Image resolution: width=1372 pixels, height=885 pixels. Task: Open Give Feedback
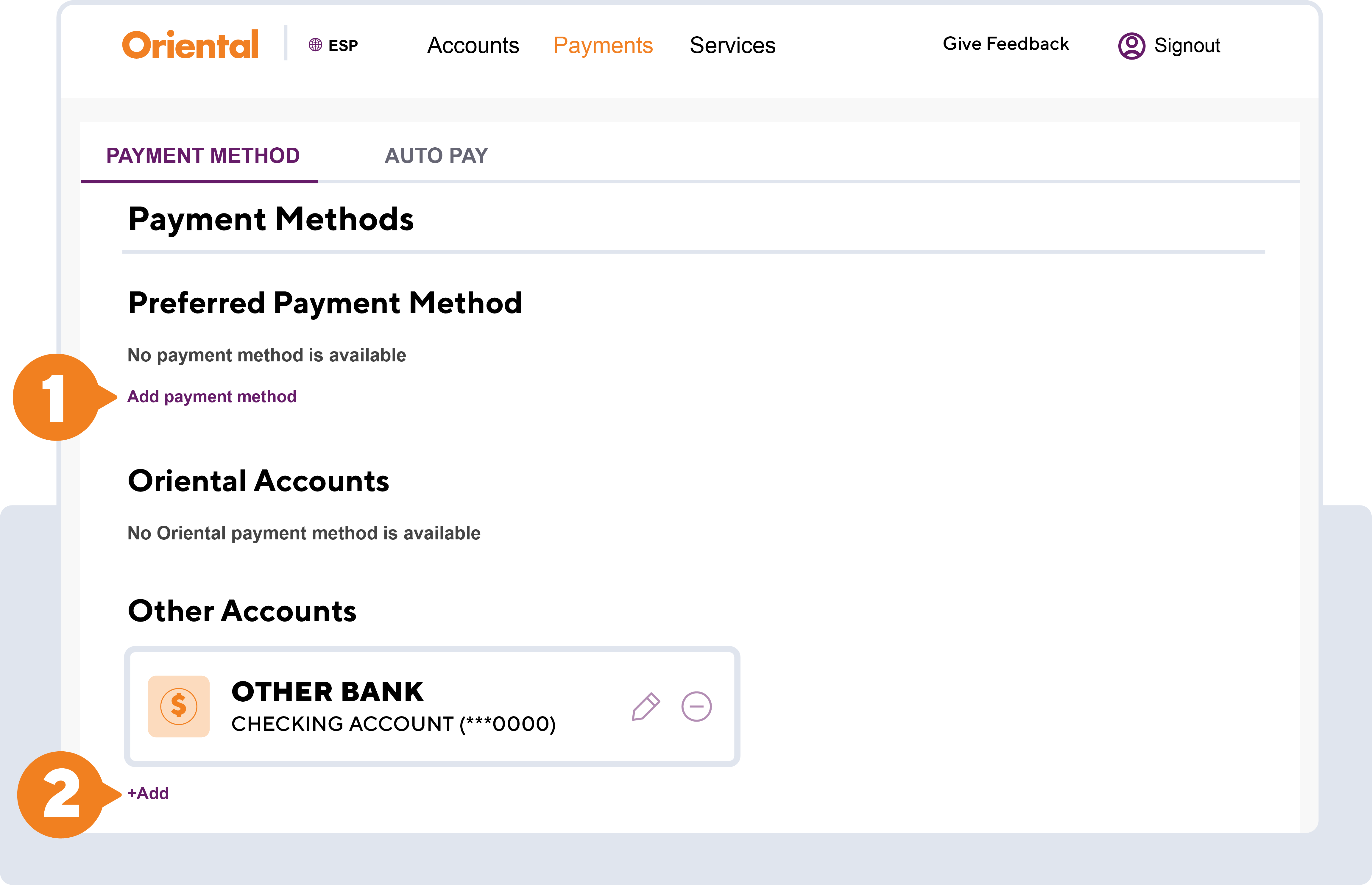1005,44
